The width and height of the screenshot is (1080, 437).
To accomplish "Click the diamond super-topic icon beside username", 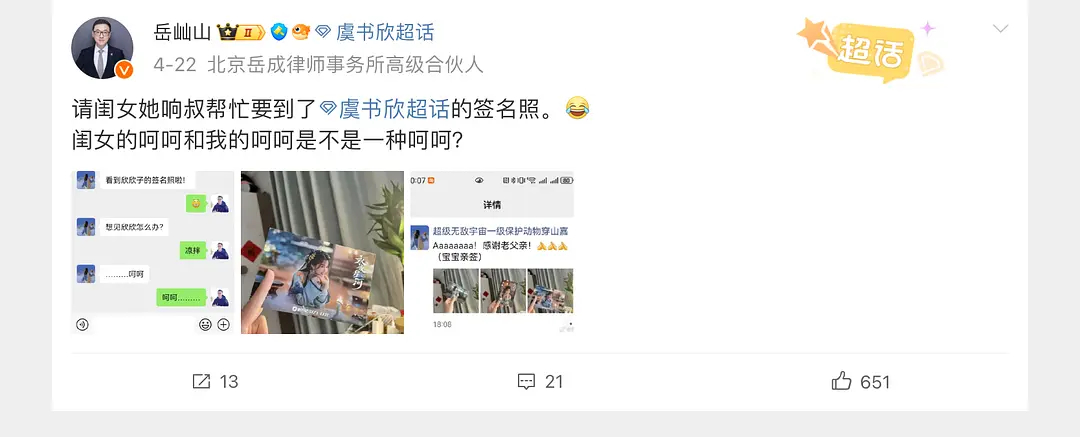I will click(x=323, y=32).
